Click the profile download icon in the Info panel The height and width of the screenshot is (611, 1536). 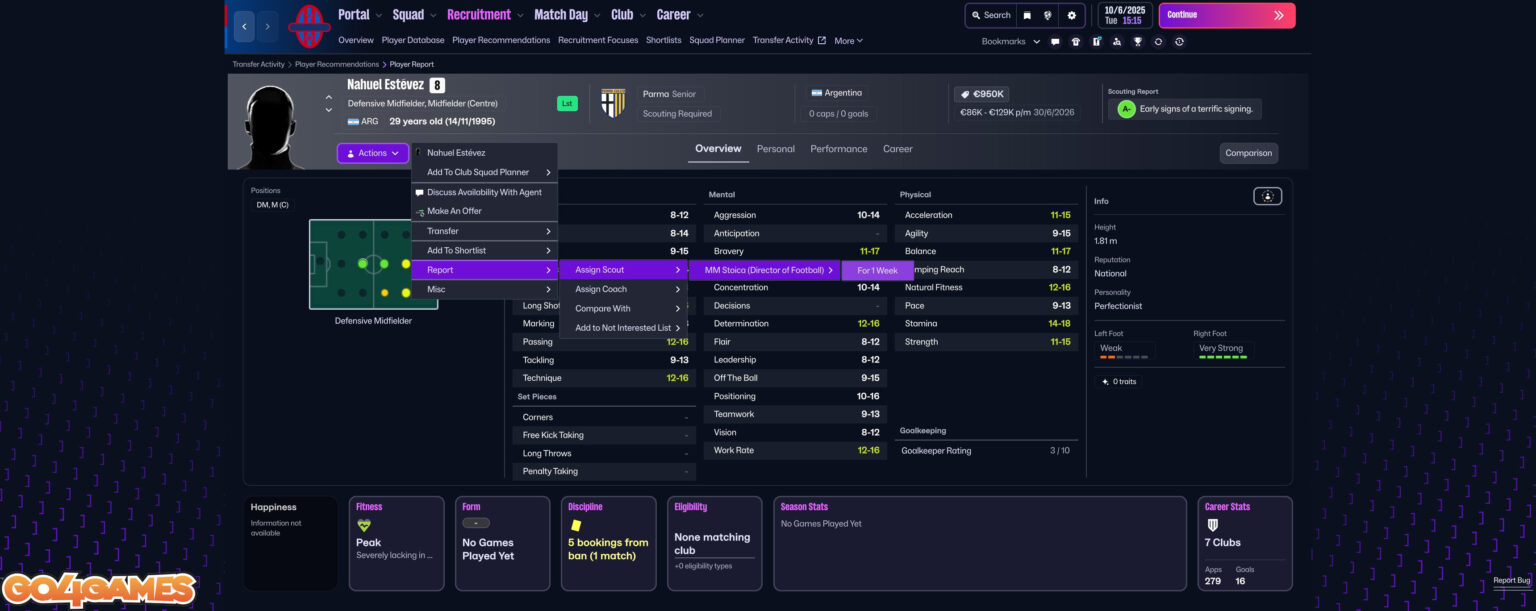tap(1267, 196)
